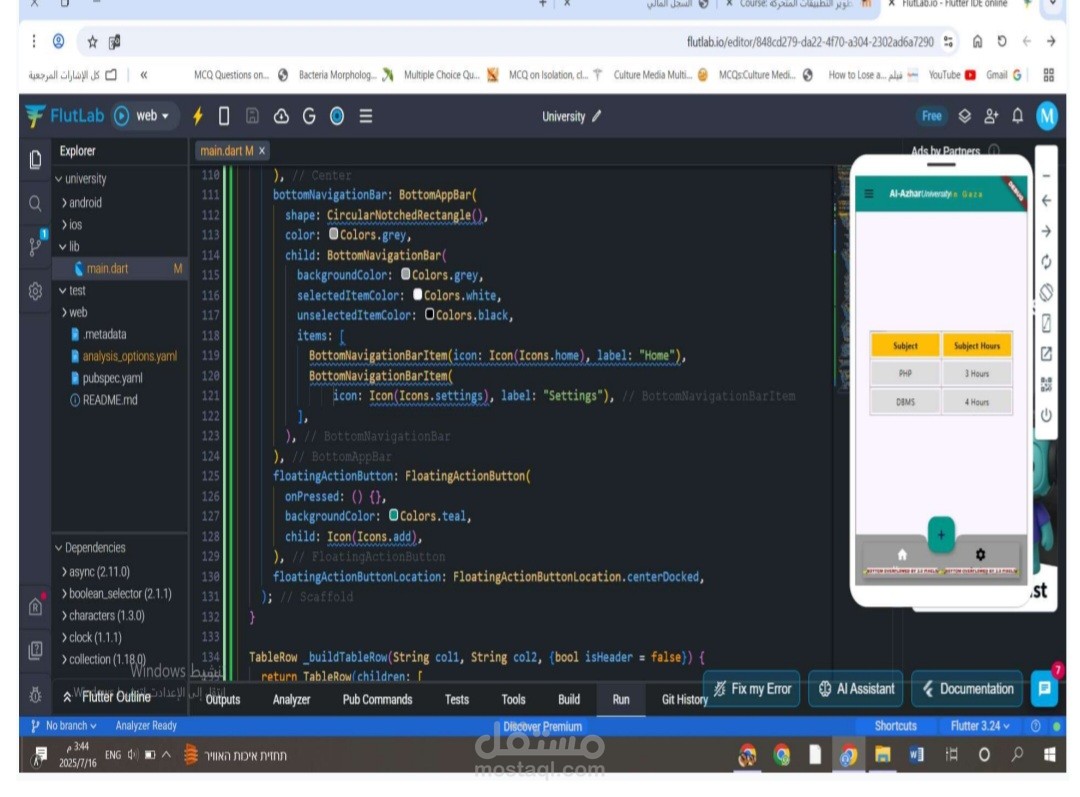Viewport: 1080px width, 797px height.
Task: Select the Run tab
Action: pyautogui.click(x=621, y=699)
